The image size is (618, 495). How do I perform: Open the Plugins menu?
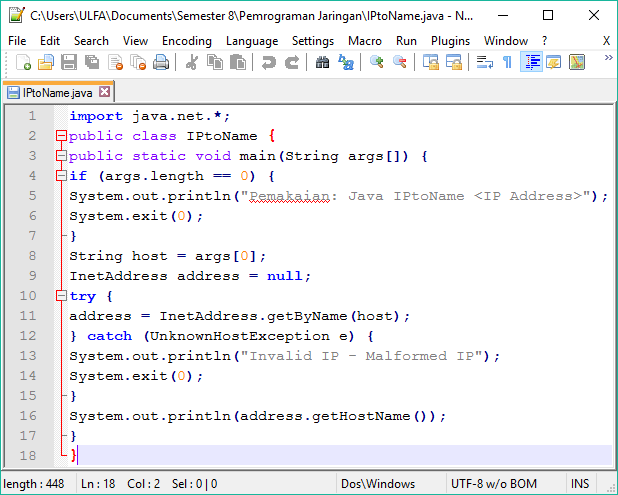point(450,41)
